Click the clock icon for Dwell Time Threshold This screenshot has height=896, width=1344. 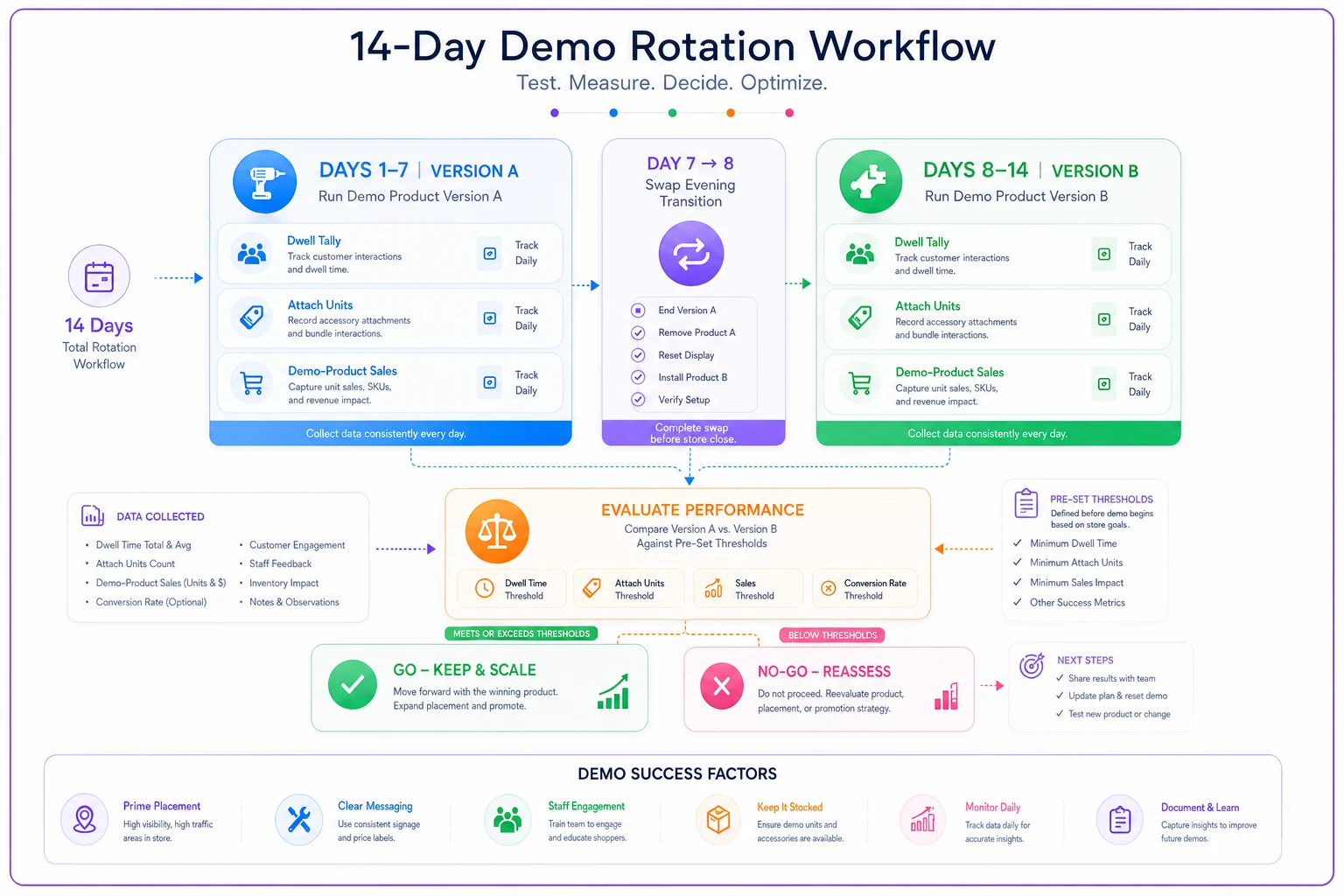click(x=485, y=589)
